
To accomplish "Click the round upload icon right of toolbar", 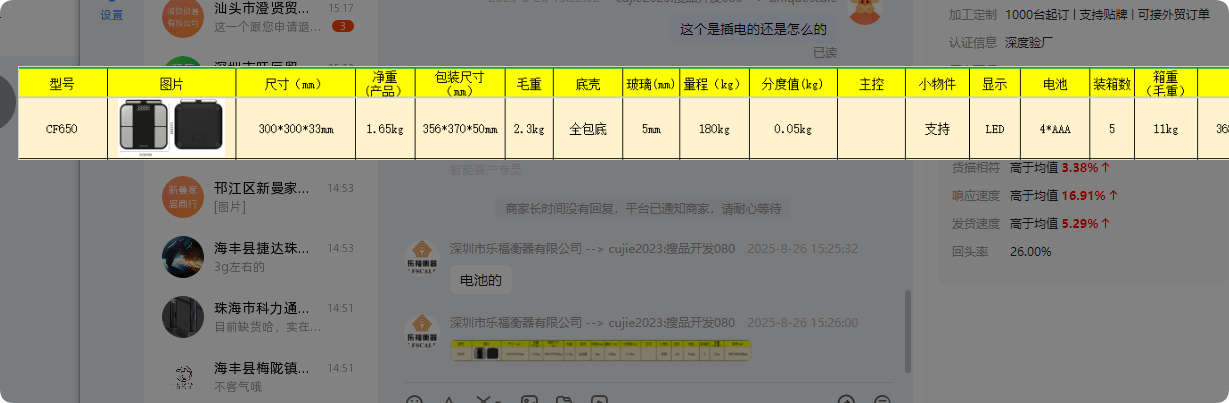I will [x=847, y=400].
